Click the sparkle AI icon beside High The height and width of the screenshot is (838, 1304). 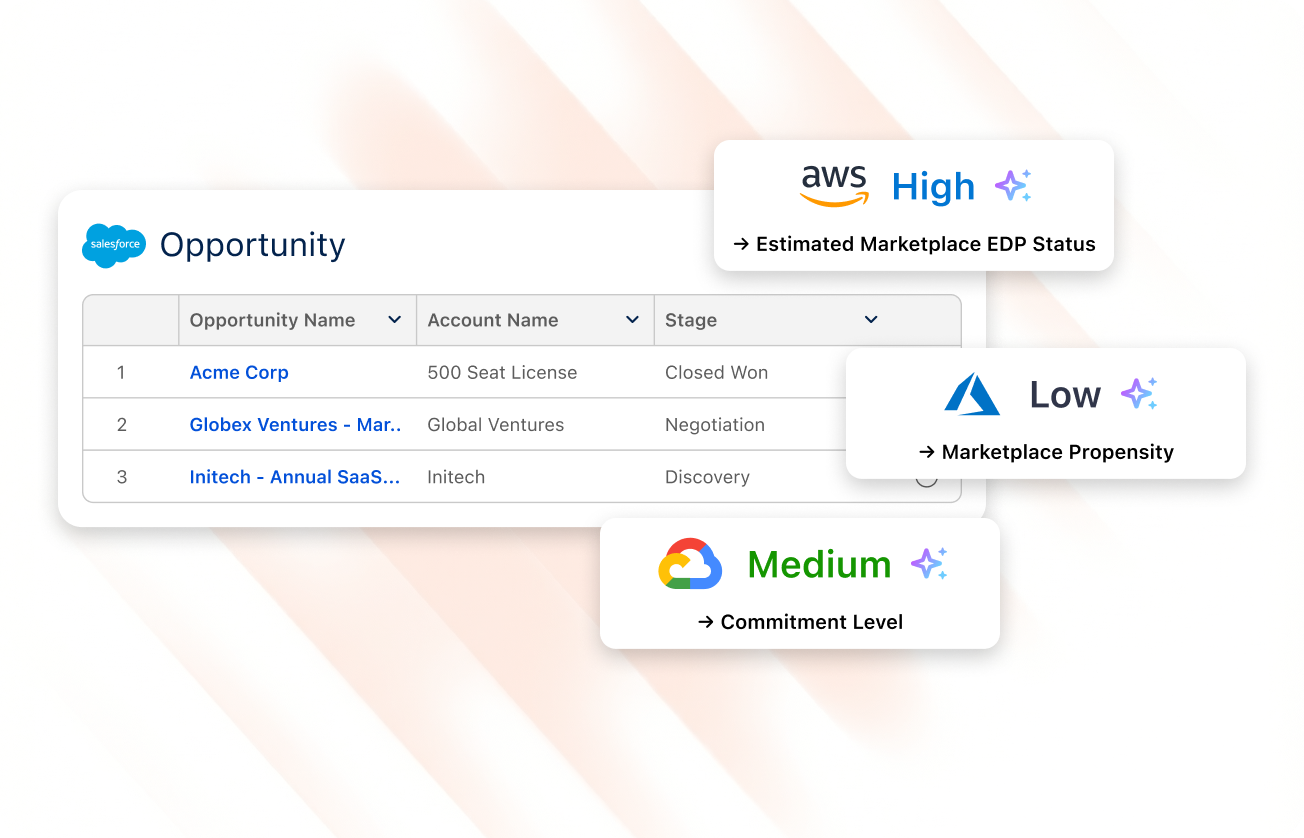[x=1012, y=186]
